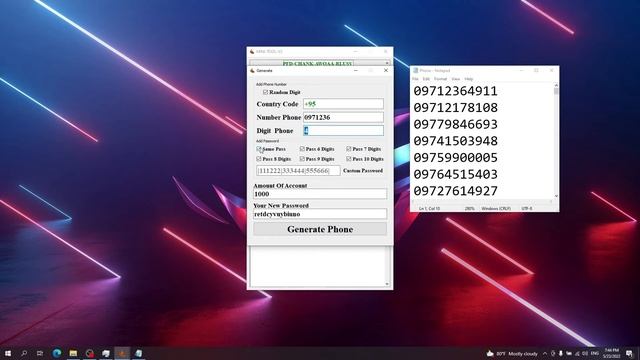Toggle the Pass 10 Digits checkbox
640x360 pixels.
point(349,159)
